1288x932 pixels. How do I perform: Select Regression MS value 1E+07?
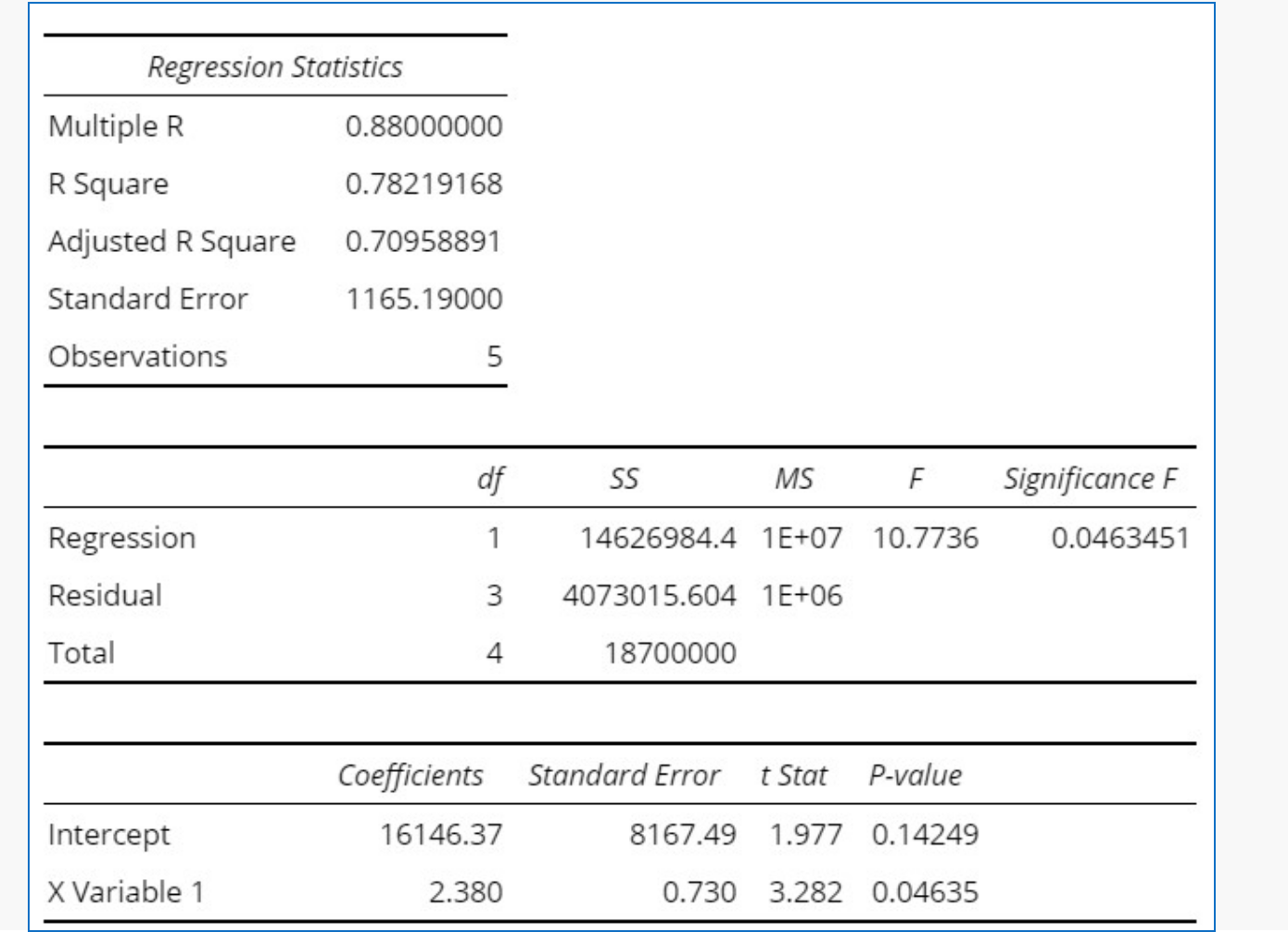(x=802, y=537)
